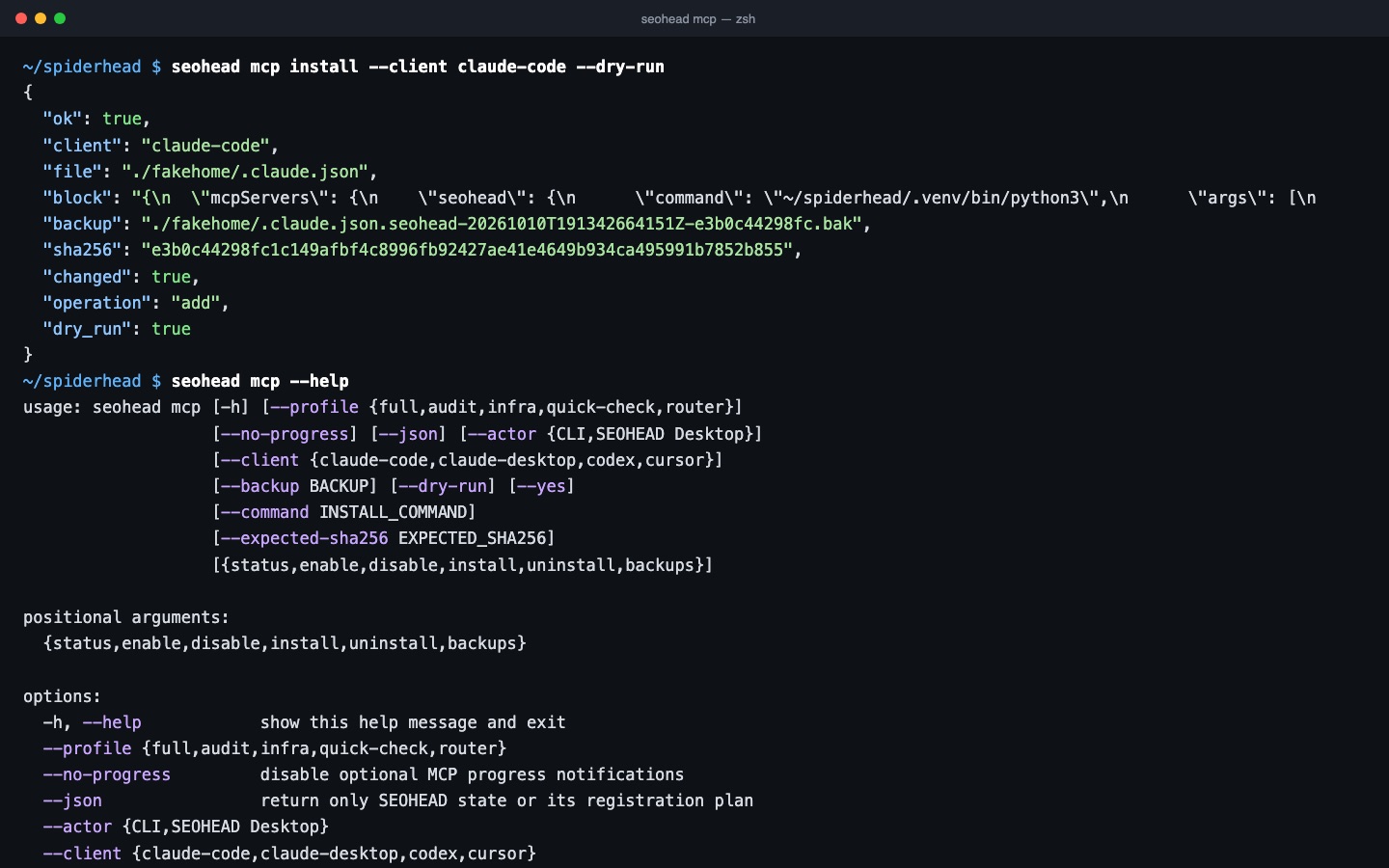The height and width of the screenshot is (868, 1389).
Task: Click the yellow minimize window button
Action: click(x=41, y=18)
